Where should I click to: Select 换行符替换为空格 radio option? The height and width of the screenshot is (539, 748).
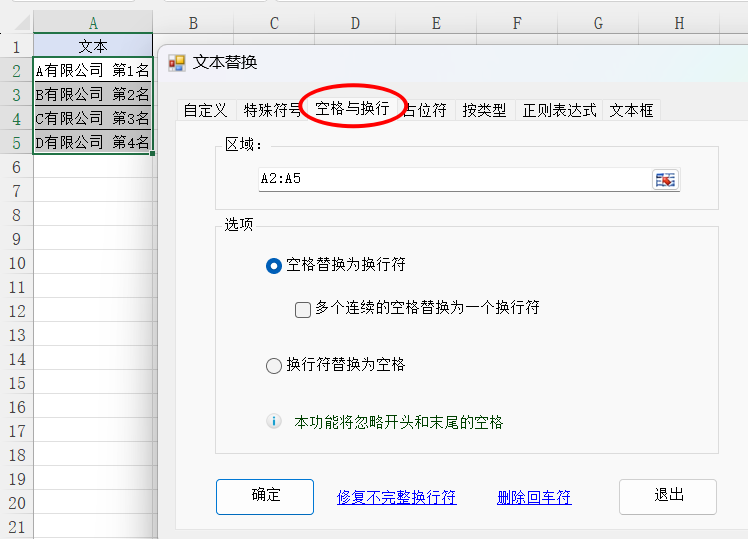click(274, 366)
